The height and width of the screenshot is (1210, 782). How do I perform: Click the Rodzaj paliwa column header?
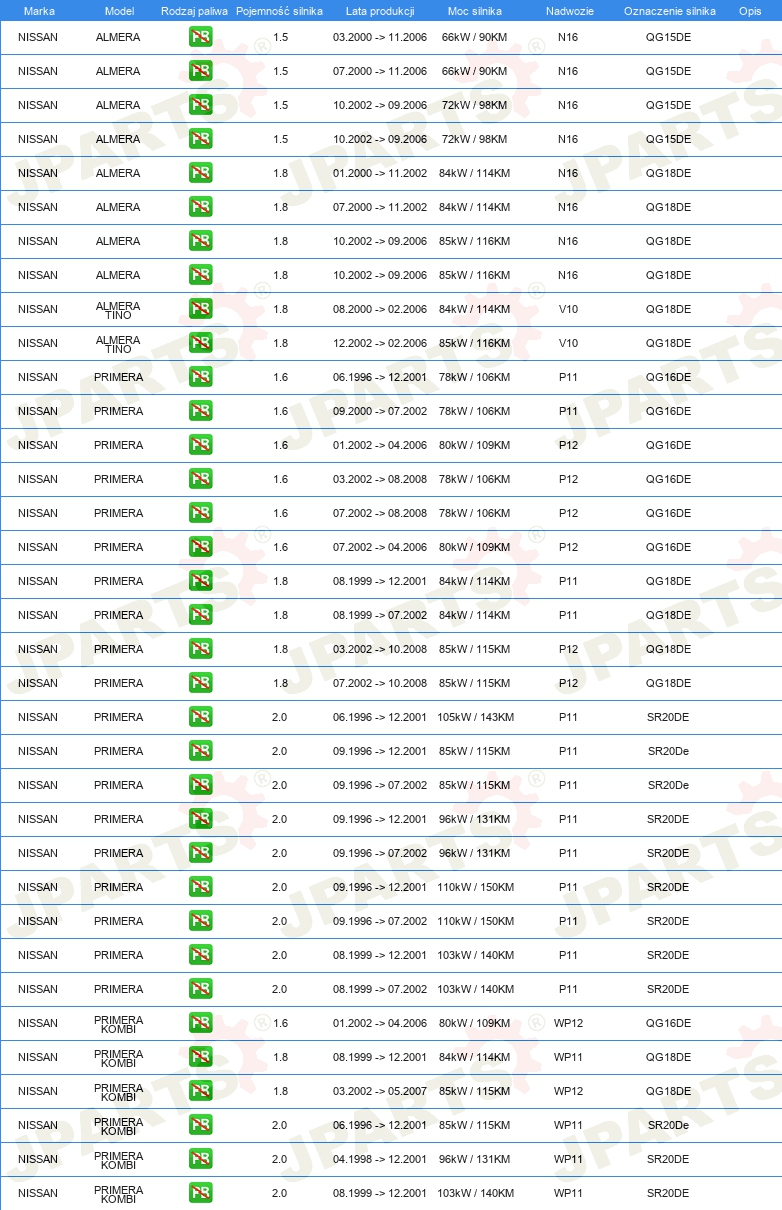[194, 11]
